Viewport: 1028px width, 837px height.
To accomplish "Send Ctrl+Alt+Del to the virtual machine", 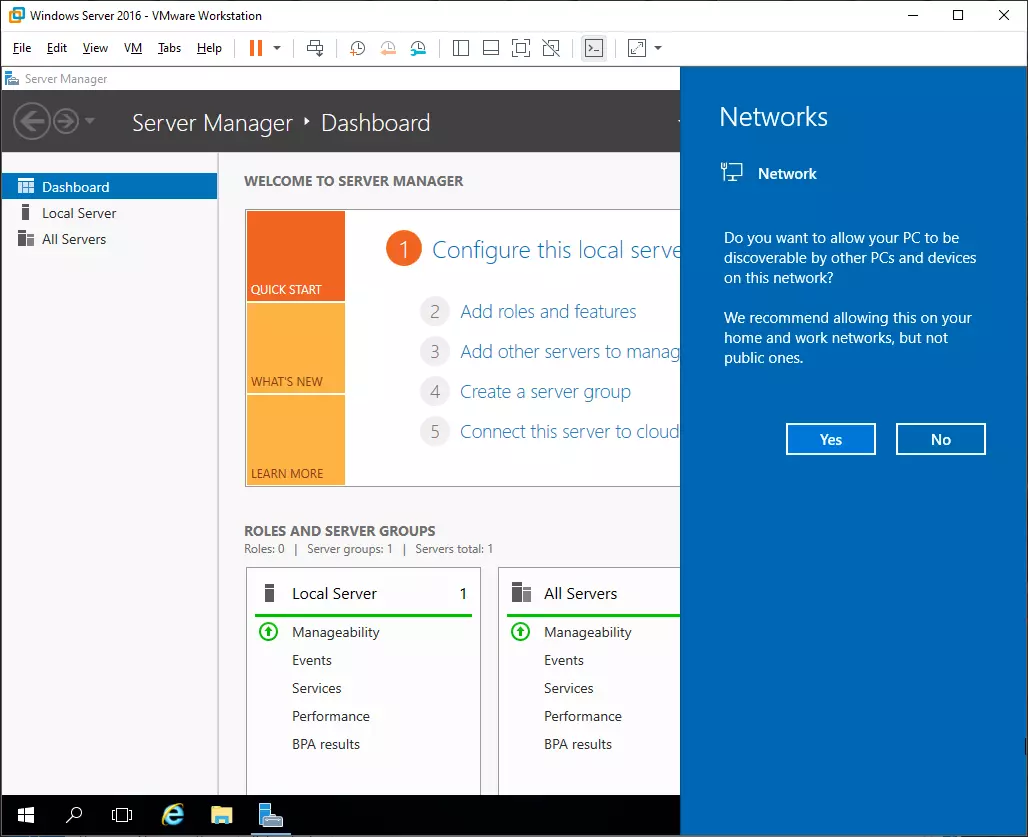I will point(315,48).
